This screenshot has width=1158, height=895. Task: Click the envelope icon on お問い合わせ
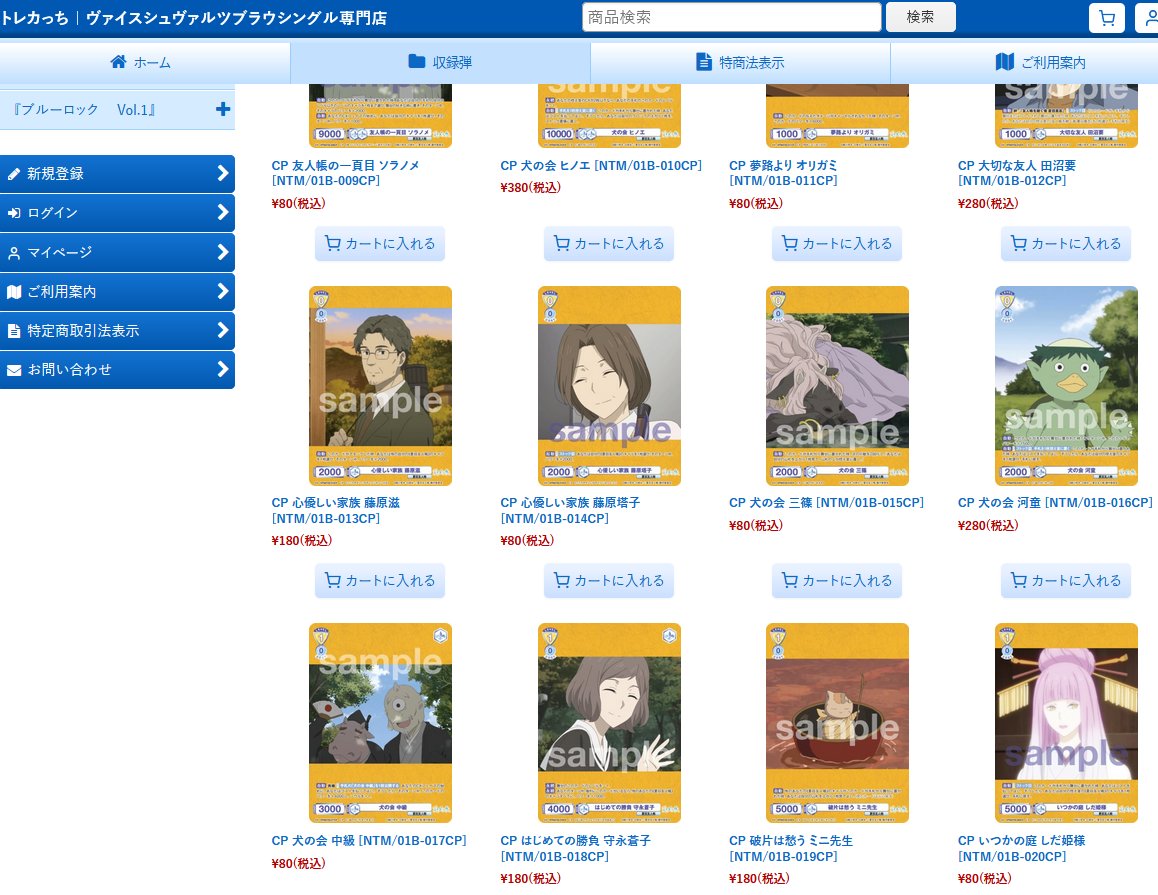pos(14,370)
